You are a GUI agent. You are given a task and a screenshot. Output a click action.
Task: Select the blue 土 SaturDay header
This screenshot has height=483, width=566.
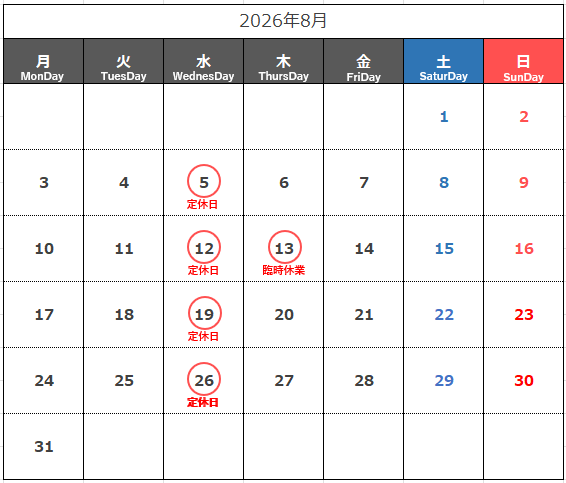(x=444, y=61)
